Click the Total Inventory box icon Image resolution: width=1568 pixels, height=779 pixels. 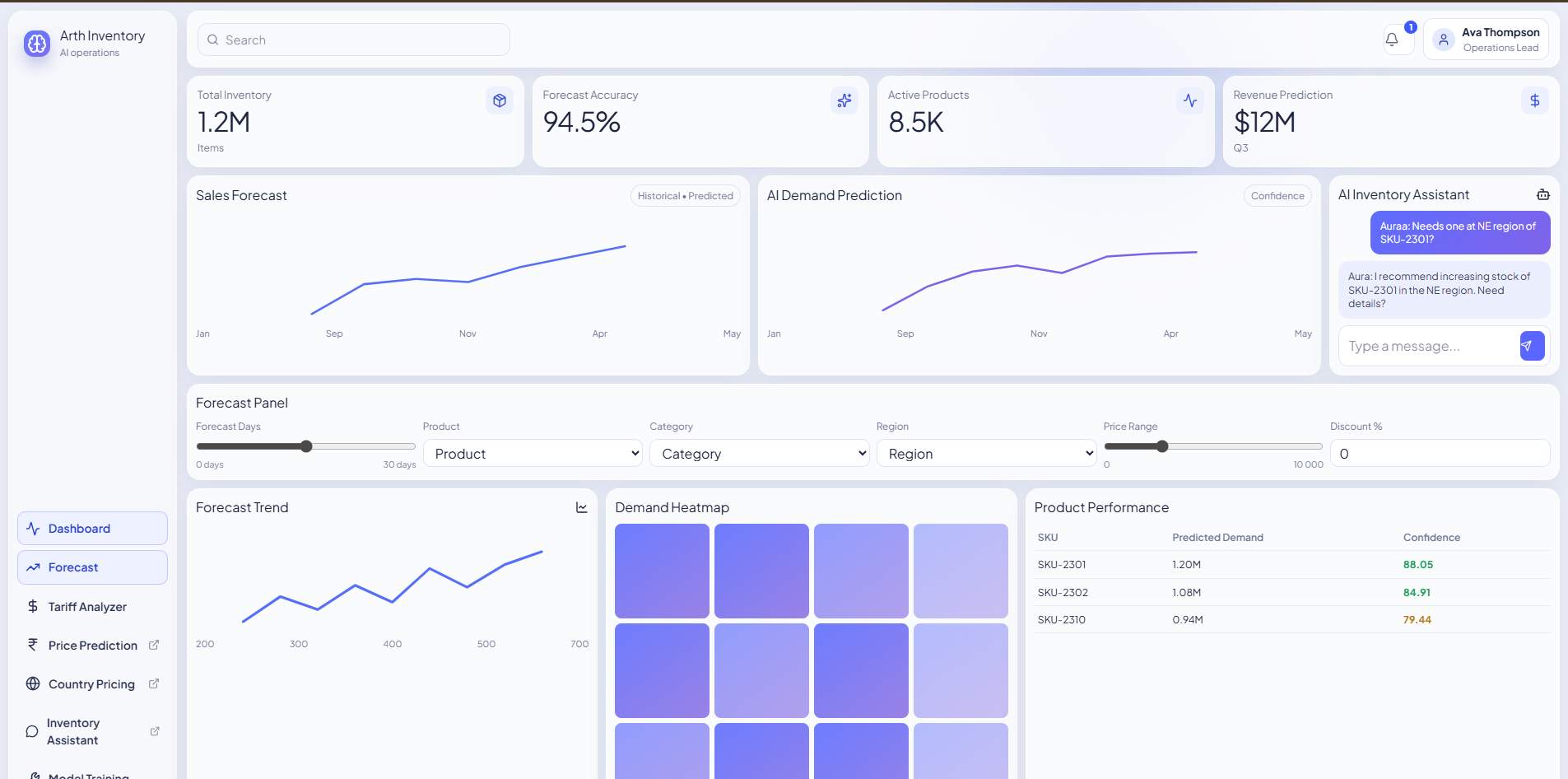(499, 100)
